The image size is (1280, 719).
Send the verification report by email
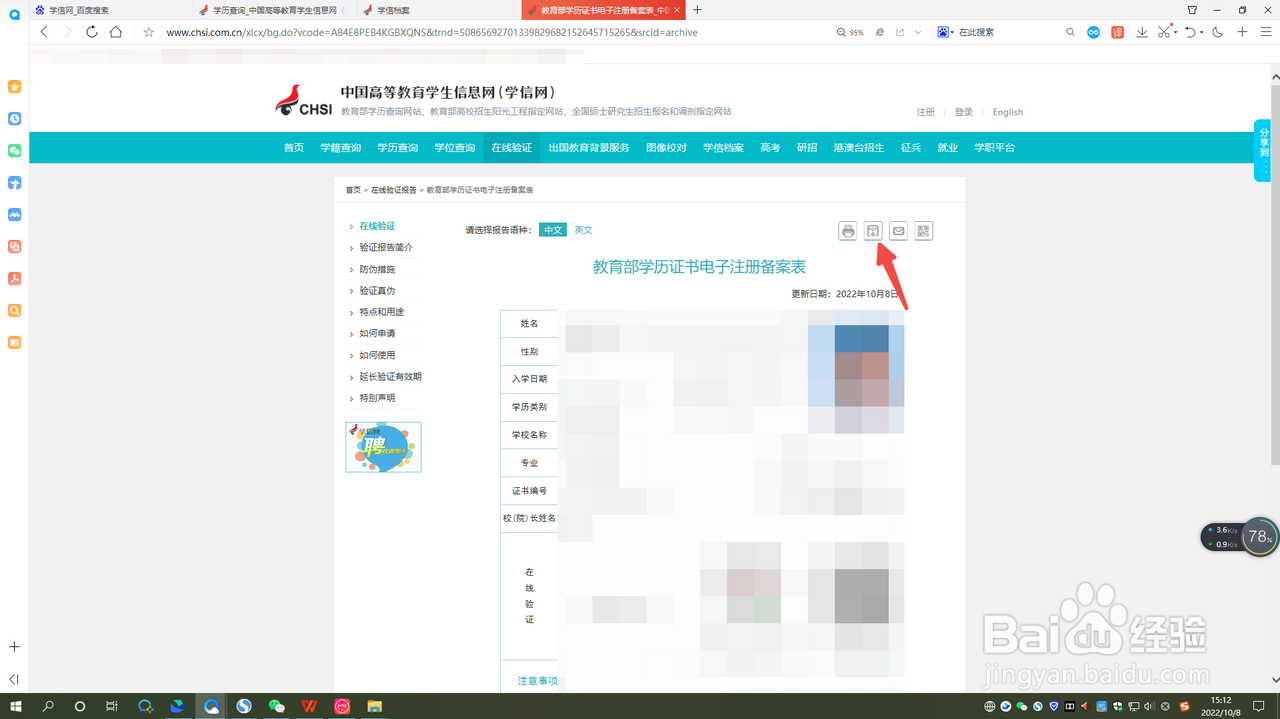897,230
